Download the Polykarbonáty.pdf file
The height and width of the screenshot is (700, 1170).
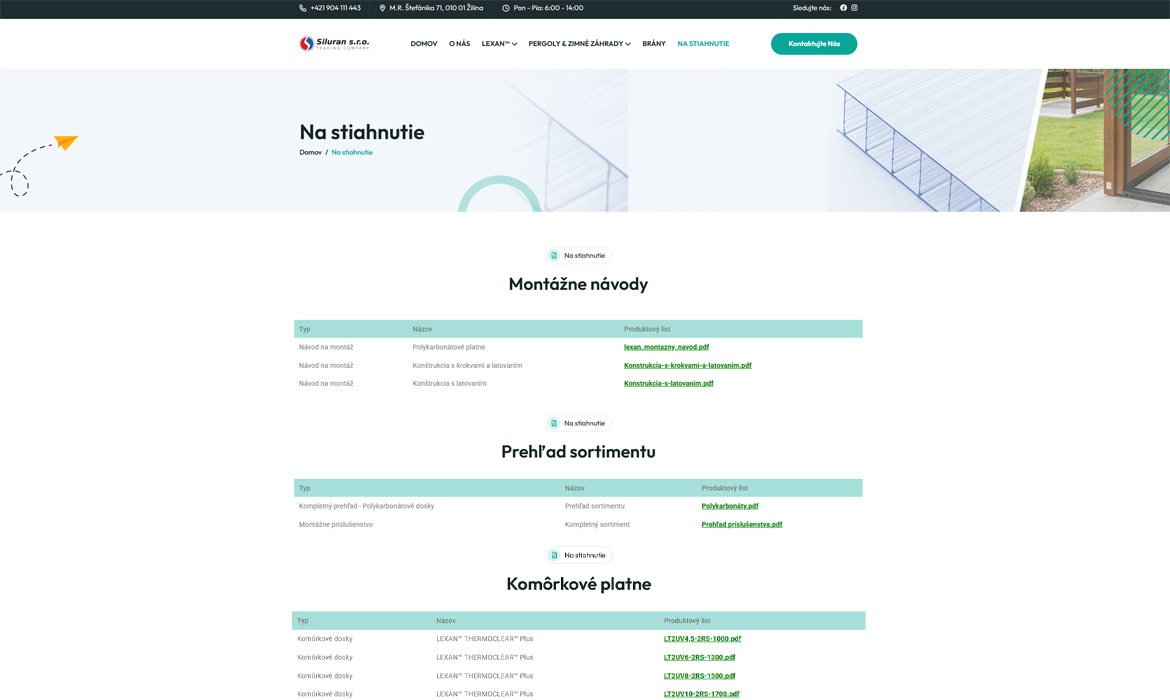[x=729, y=506]
